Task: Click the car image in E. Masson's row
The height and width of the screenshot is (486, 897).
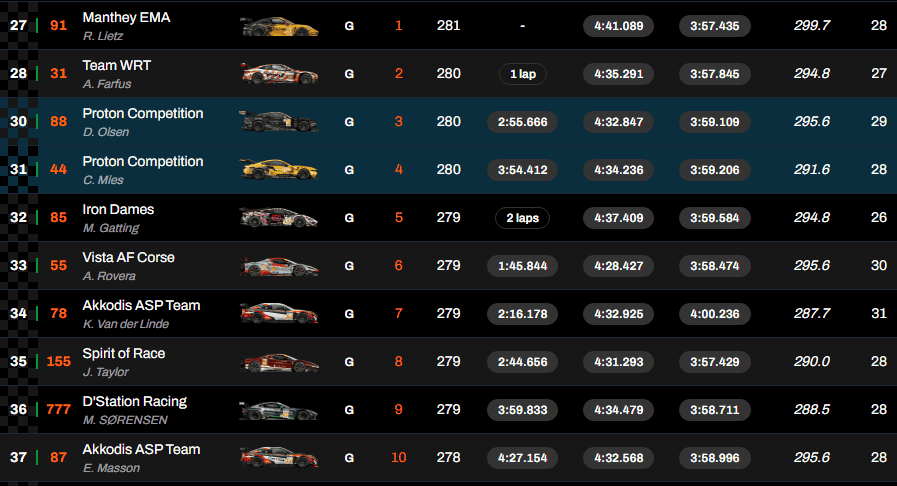Action: [x=279, y=459]
